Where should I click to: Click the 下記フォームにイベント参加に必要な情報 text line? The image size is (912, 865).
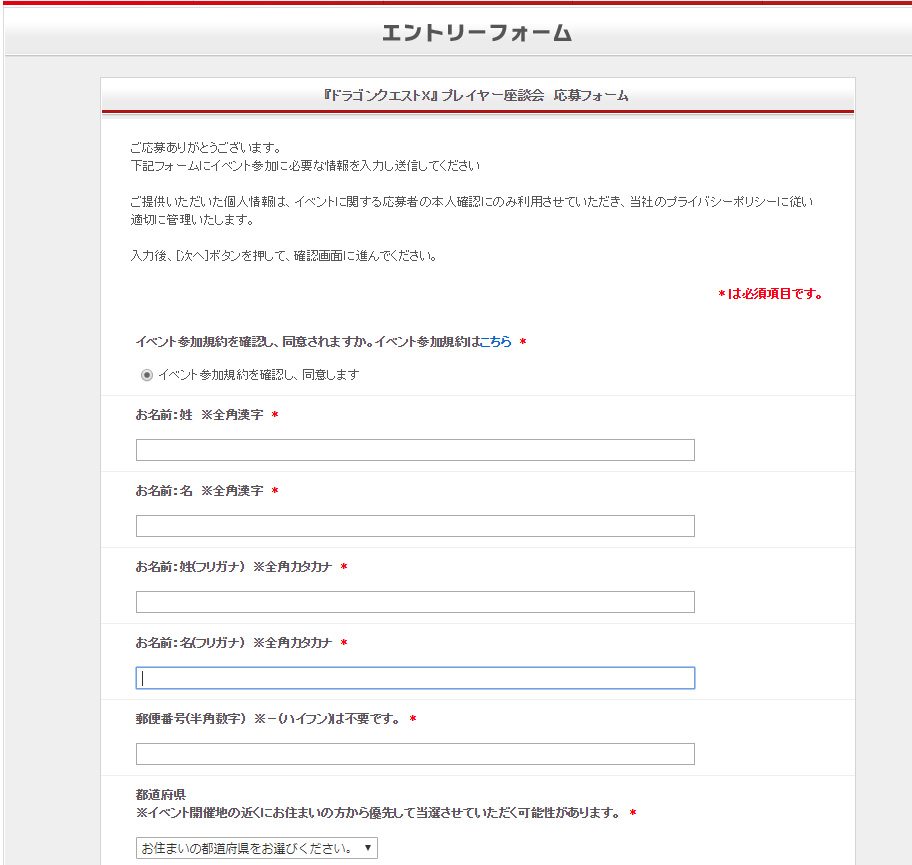point(305,166)
